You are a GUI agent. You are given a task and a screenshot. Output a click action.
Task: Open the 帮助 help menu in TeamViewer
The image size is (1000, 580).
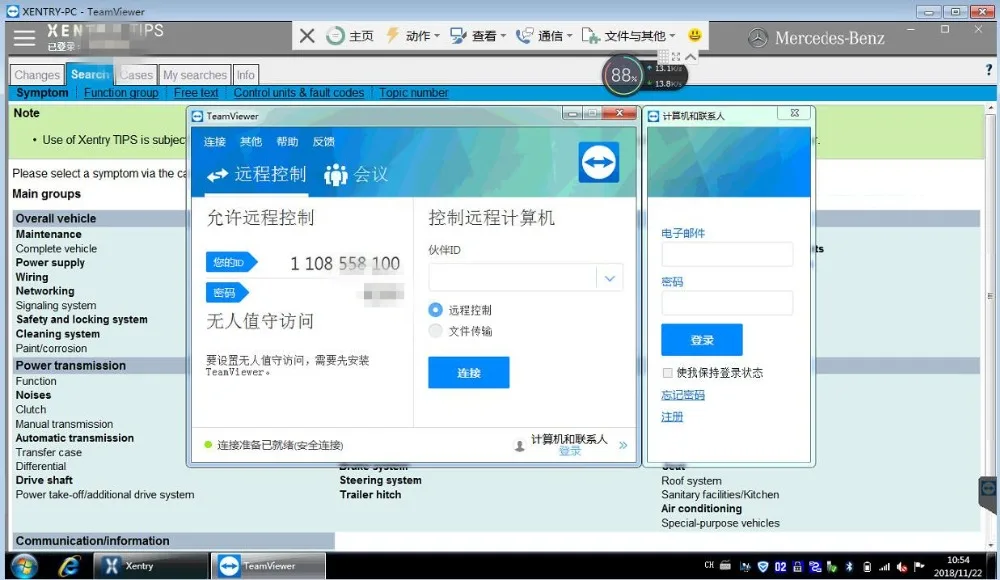click(287, 142)
